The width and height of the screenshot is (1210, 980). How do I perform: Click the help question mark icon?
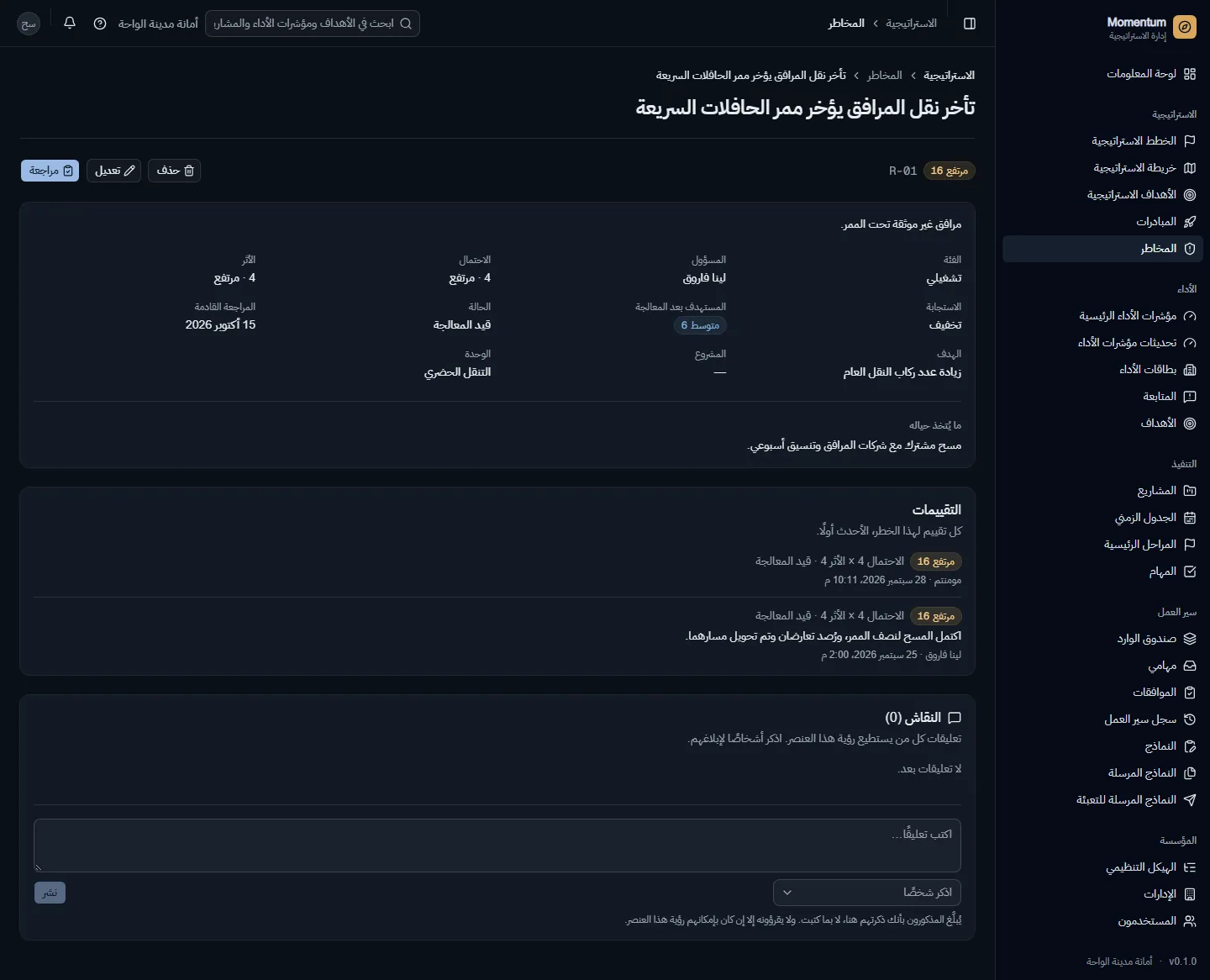pyautogui.click(x=100, y=24)
